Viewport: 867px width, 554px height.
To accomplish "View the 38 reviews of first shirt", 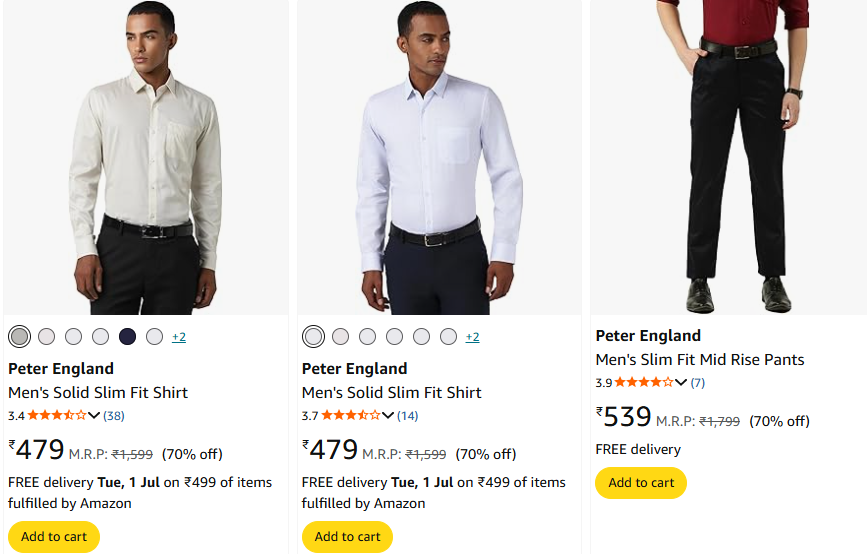I will [114, 416].
